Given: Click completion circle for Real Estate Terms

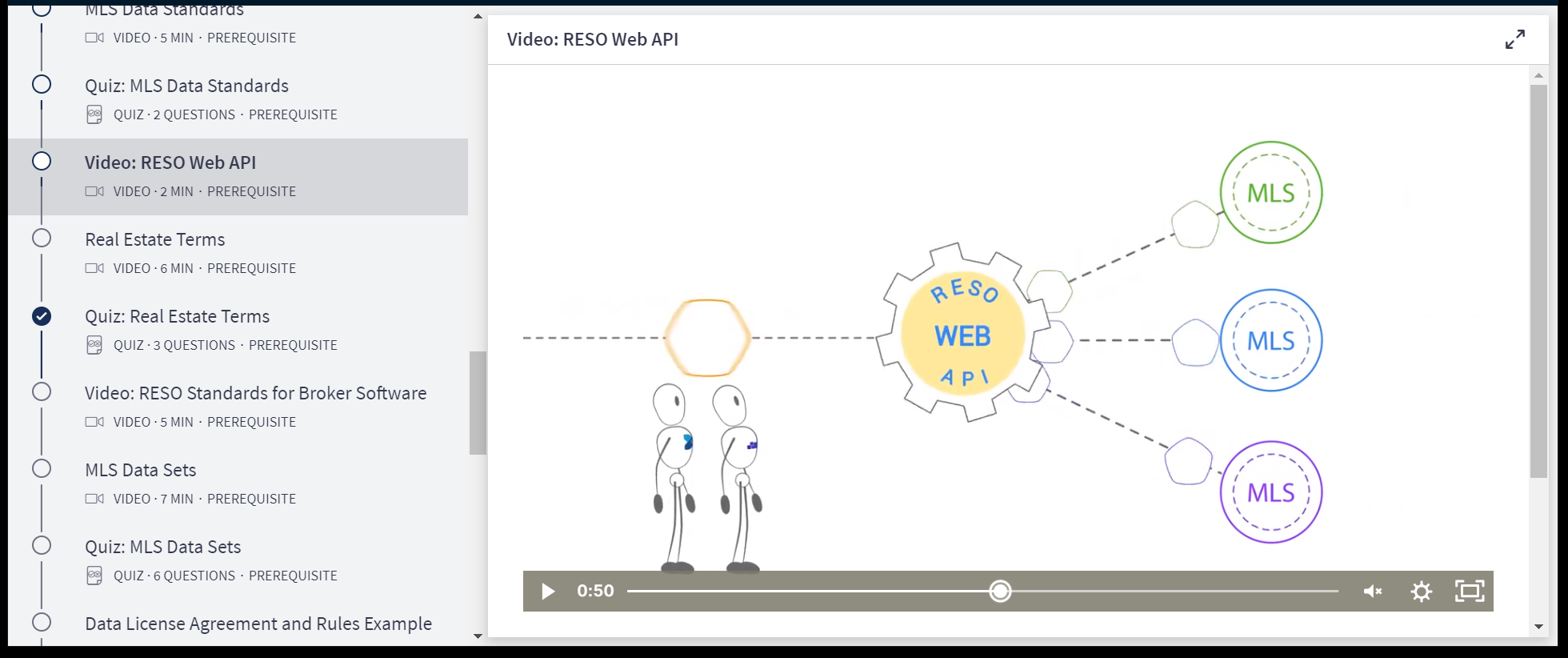Looking at the screenshot, I should 42,238.
